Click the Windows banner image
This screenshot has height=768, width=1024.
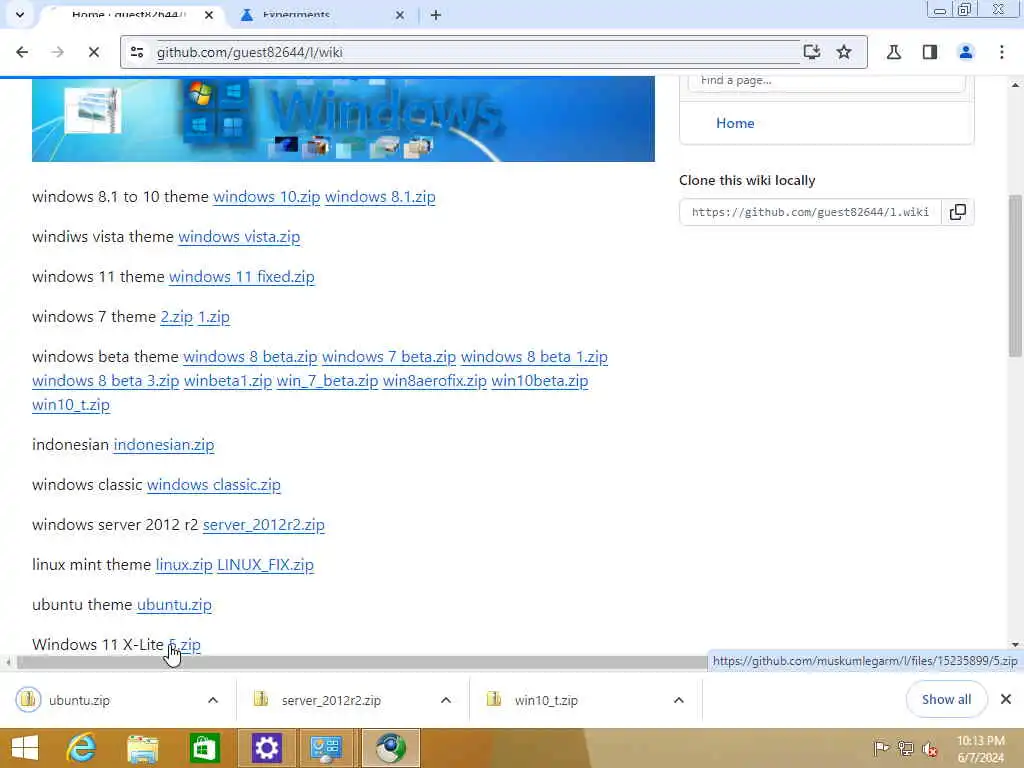coord(343,119)
